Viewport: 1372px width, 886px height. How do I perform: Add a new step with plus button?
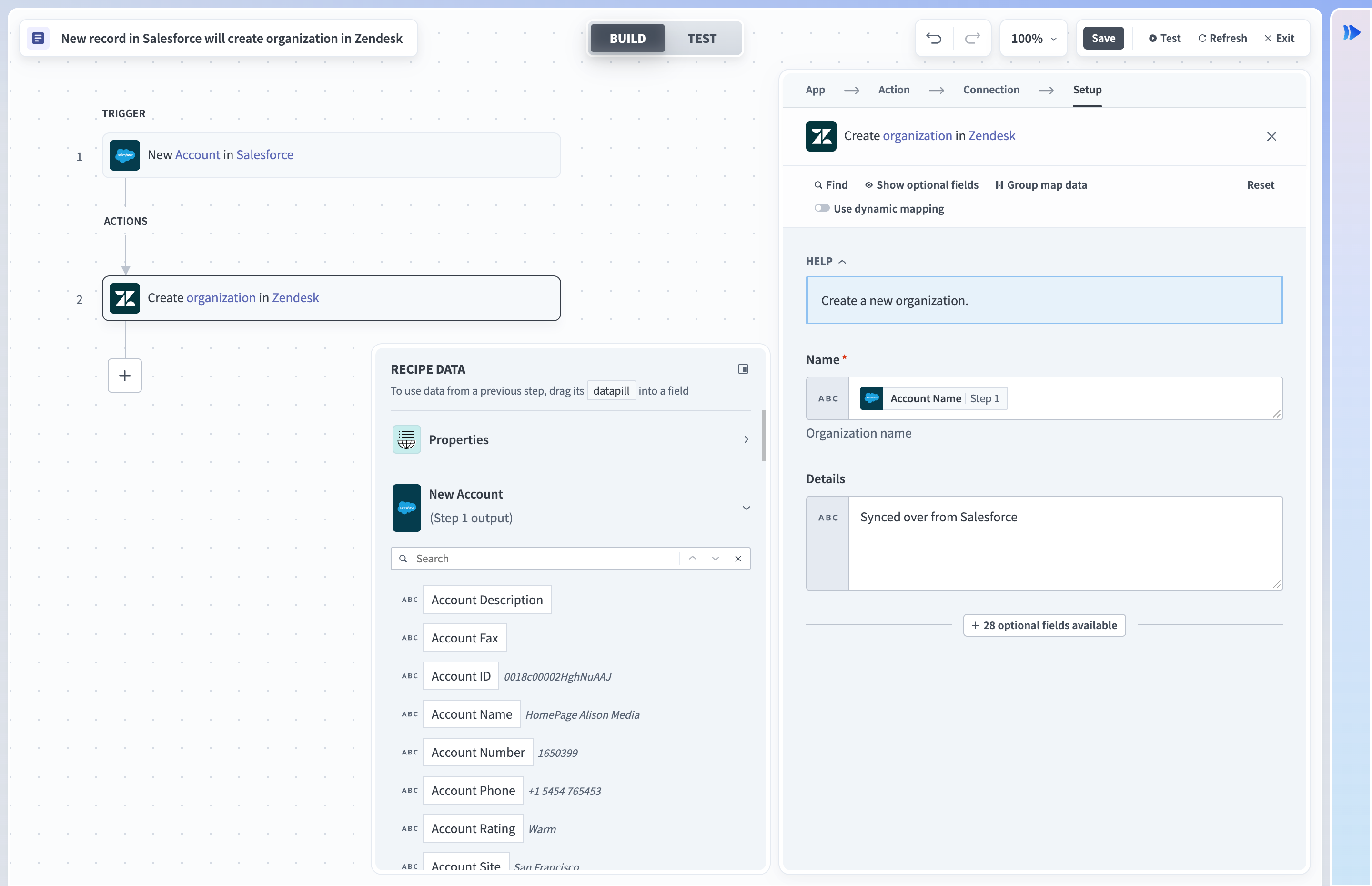click(125, 376)
